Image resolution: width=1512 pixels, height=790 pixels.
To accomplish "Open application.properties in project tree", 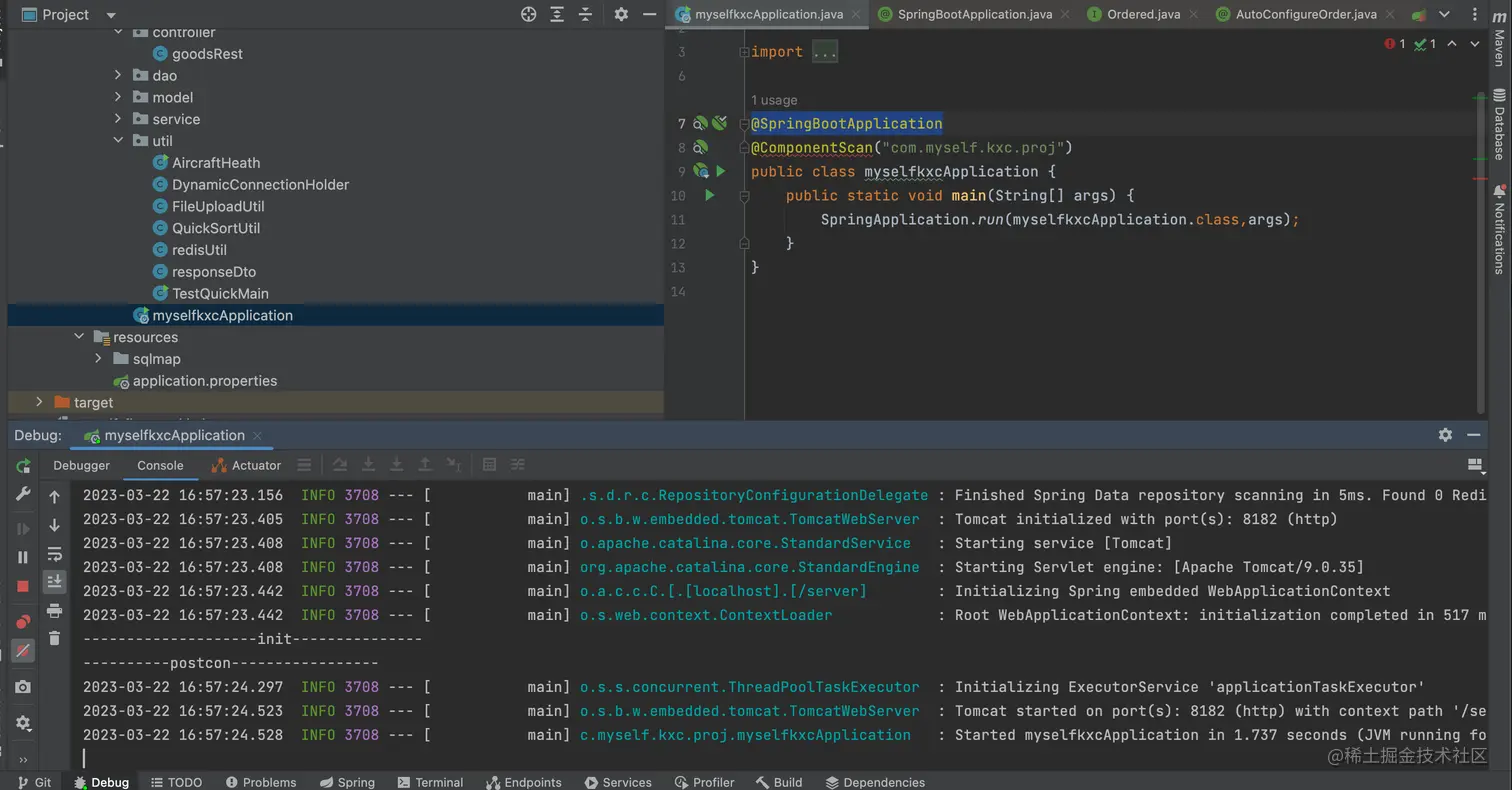I will click(204, 381).
